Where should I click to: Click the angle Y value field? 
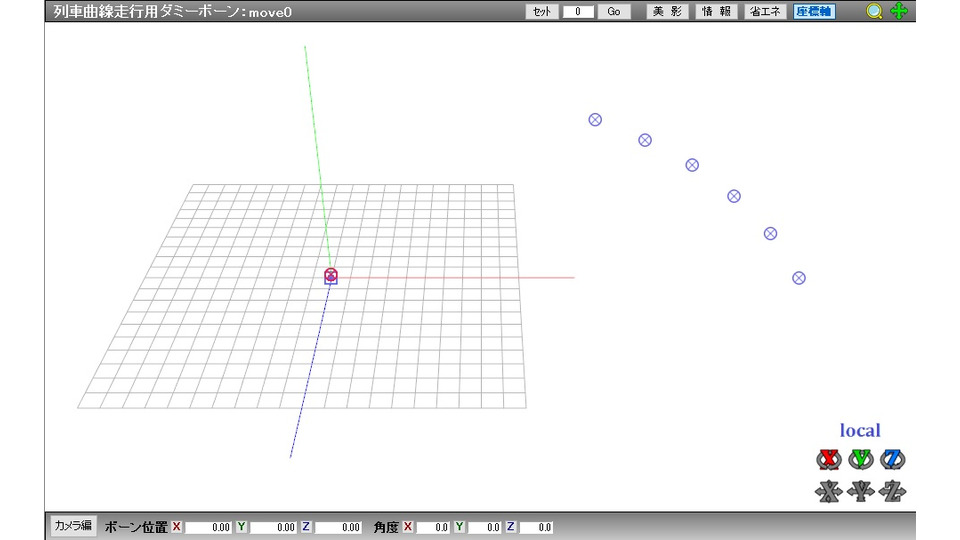484,527
